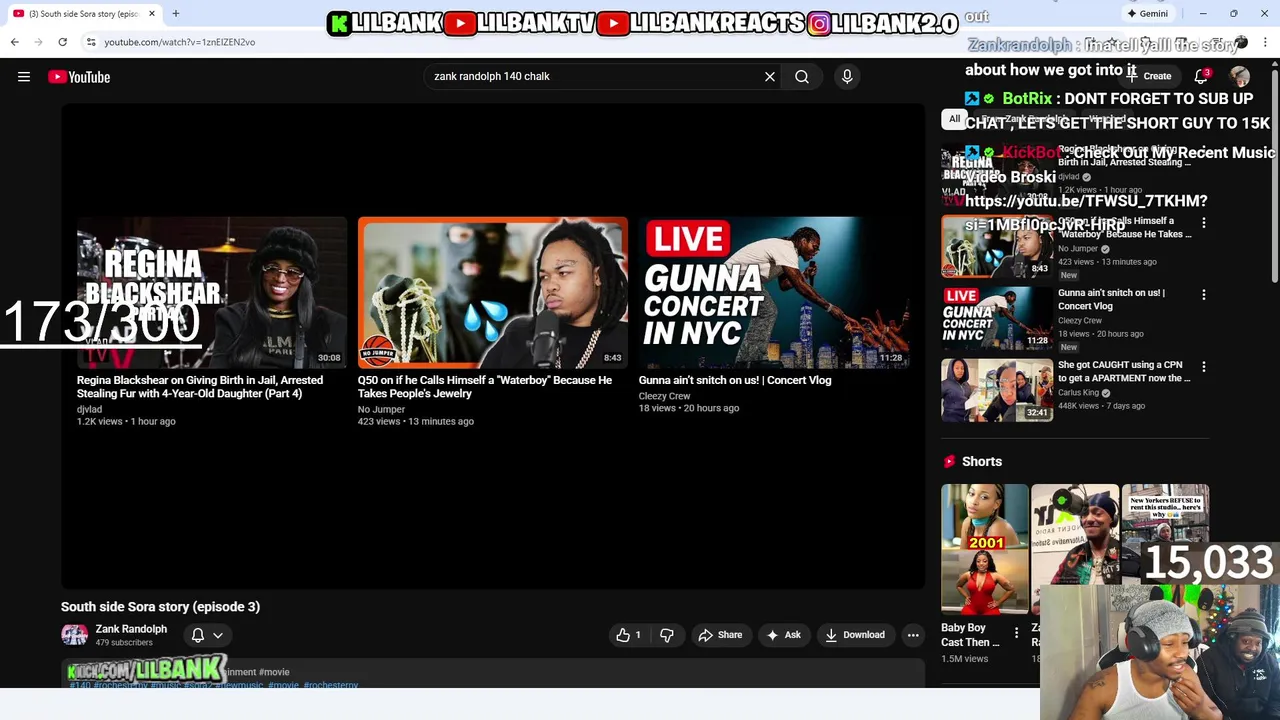Start voice search with the microphone
1280x720 pixels.
(847, 76)
